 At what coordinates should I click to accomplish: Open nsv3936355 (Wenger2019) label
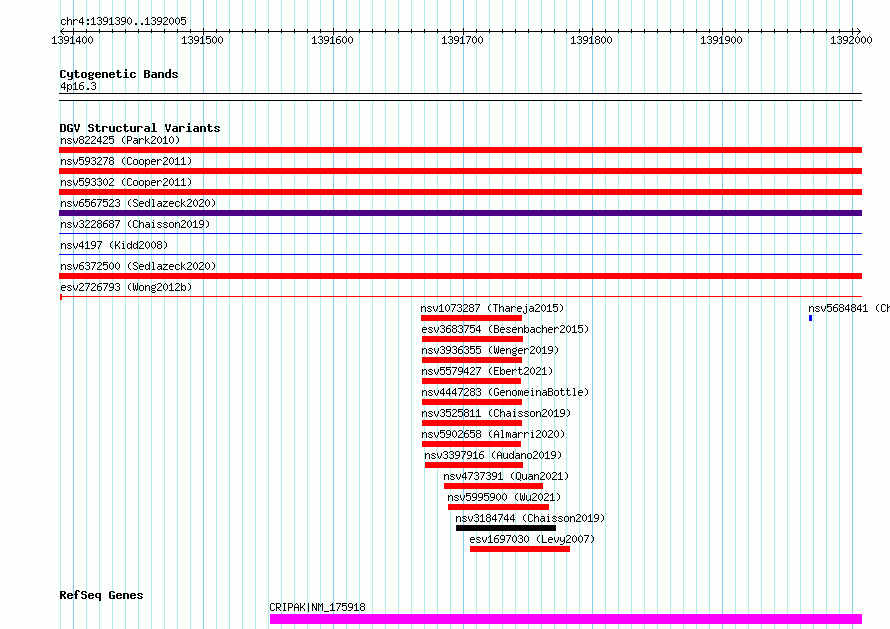click(x=490, y=350)
